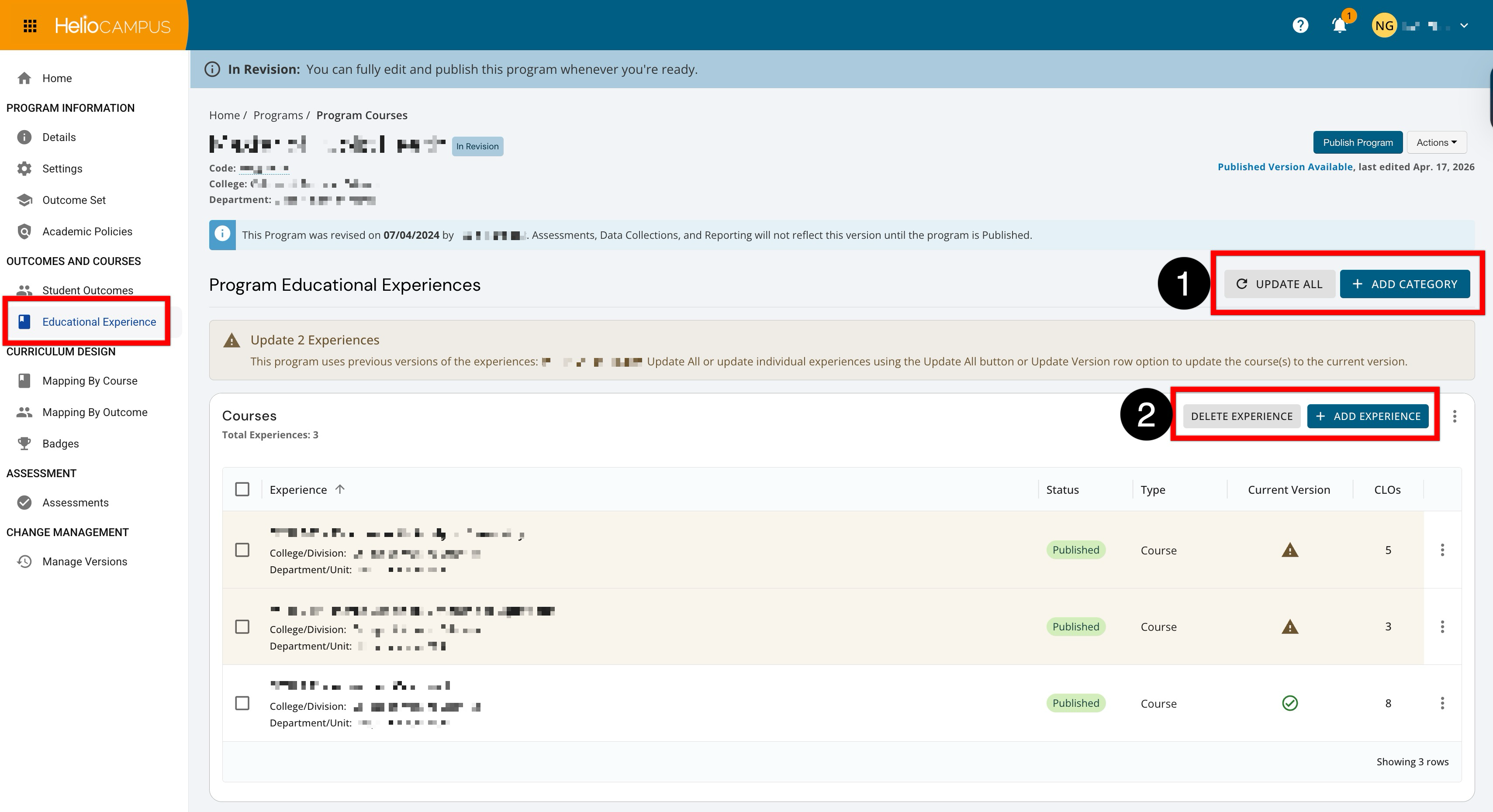This screenshot has height=812, width=1493.
Task: Open Manage Versions page
Action: 85,562
